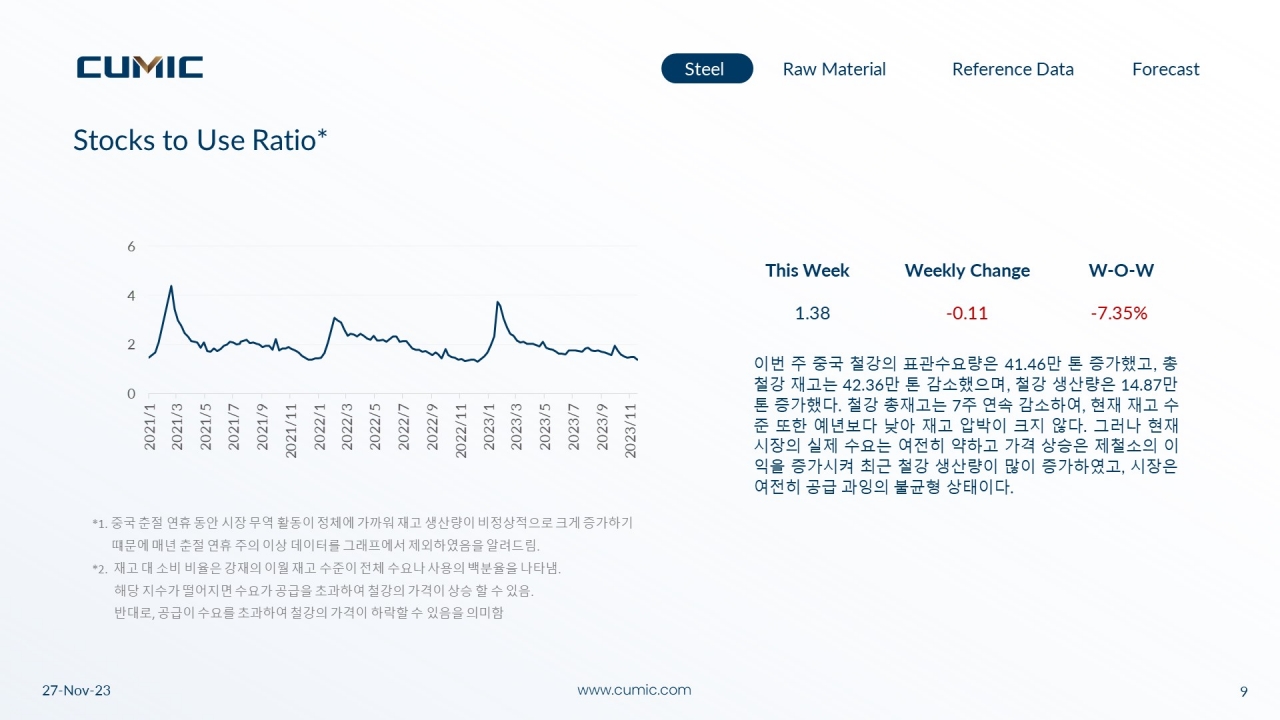
Task: Click page number 9
Action: [1243, 691]
